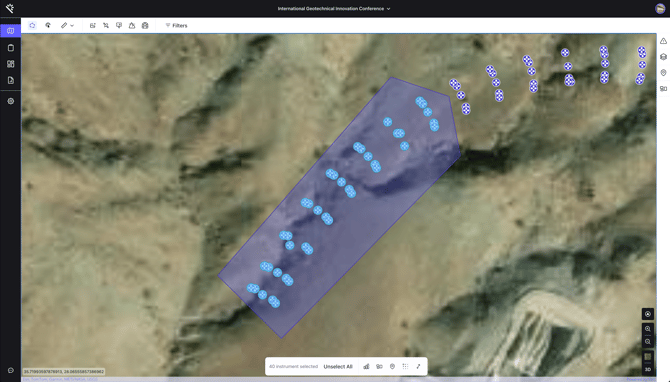Open the settings gear in sidebar
The height and width of the screenshot is (382, 670).
pyautogui.click(x=11, y=101)
